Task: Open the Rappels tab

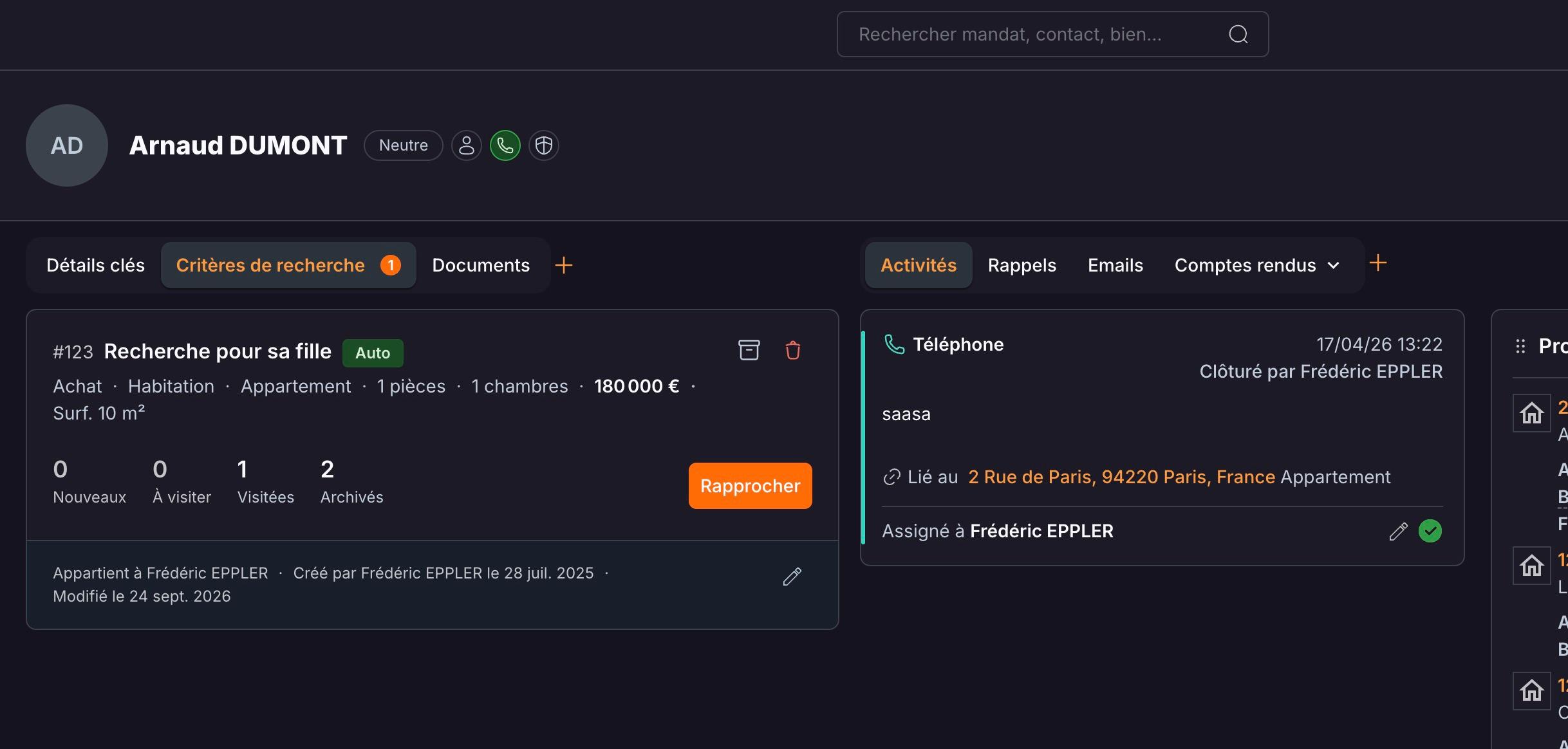Action: (1022, 265)
